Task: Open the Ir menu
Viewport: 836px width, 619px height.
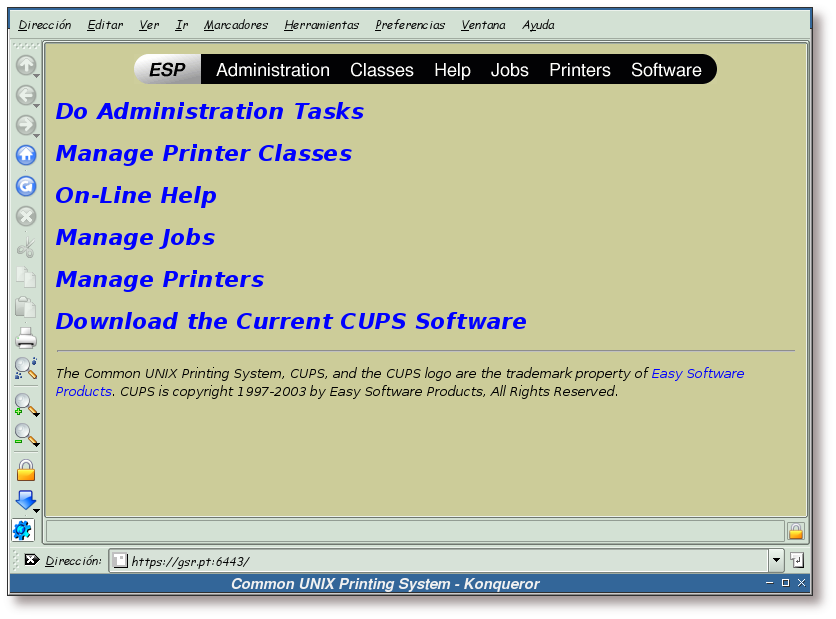Action: (182, 25)
